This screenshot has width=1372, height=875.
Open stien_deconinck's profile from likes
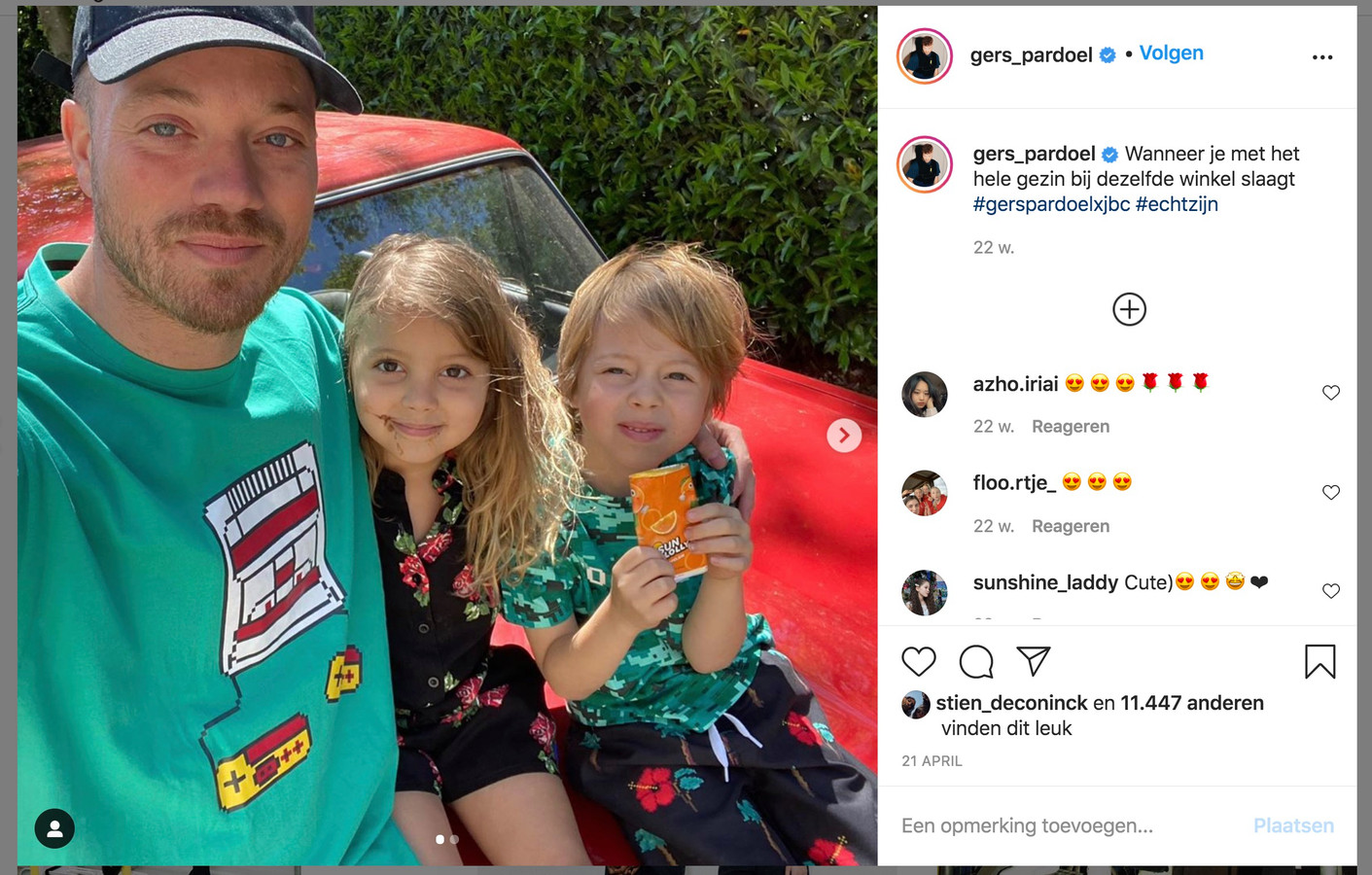click(1011, 703)
